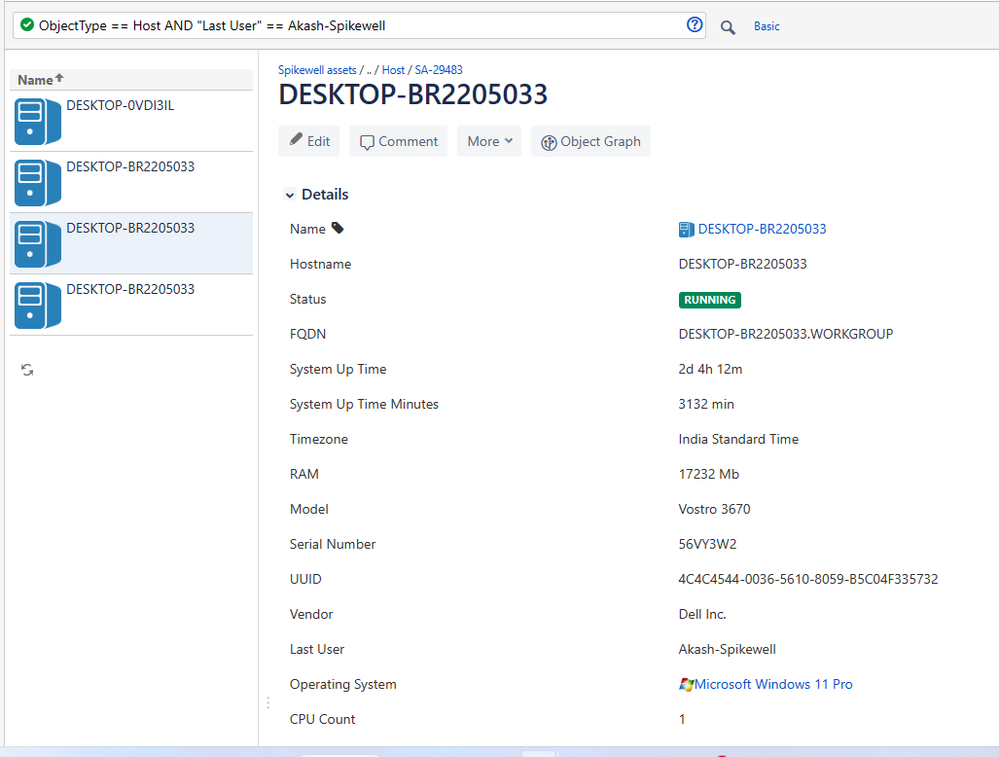Screen dimensions: 999x757
Task: Open the Host breadcrumb link
Action: click(x=393, y=70)
